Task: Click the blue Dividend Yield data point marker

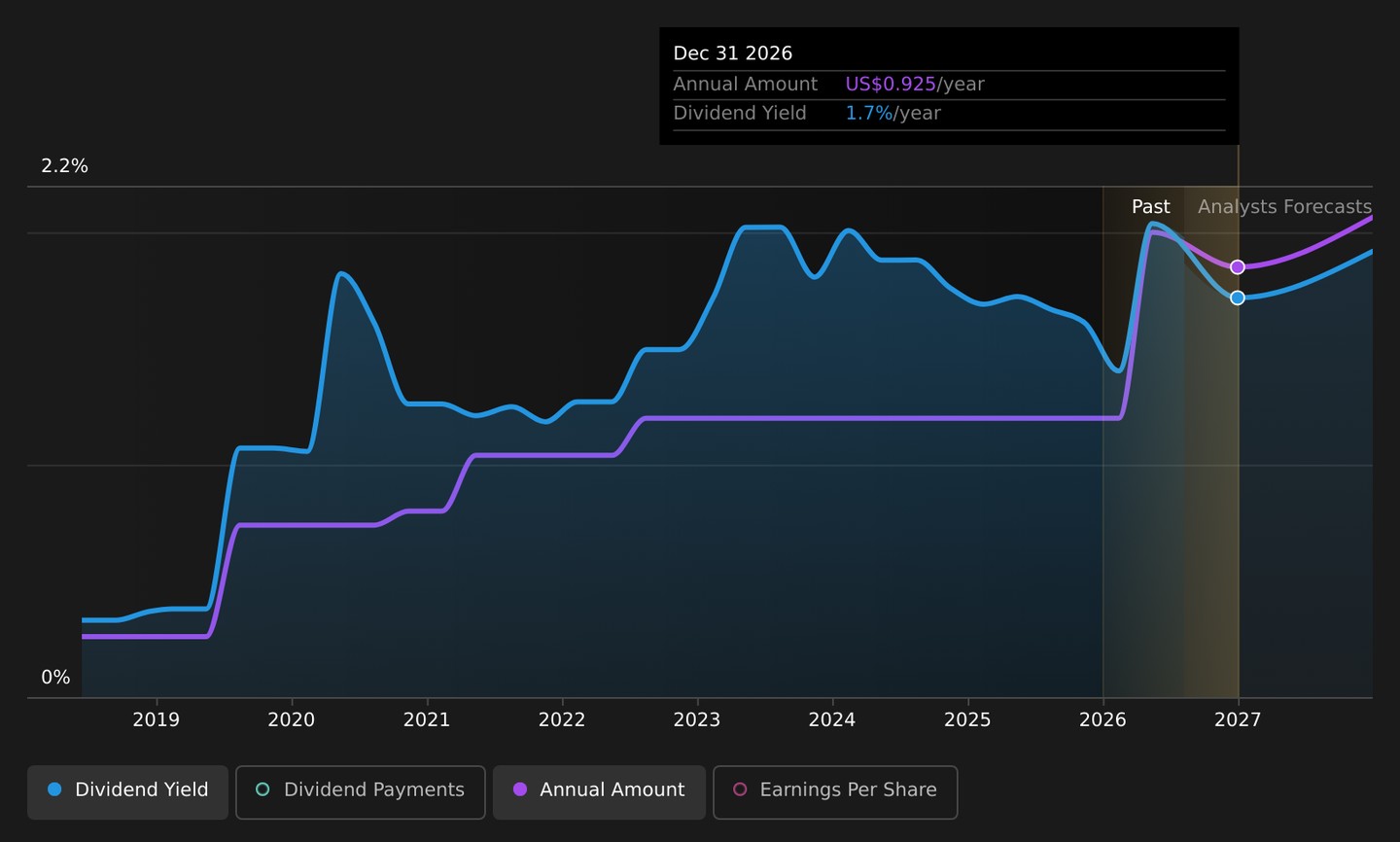Action: pos(1238,298)
